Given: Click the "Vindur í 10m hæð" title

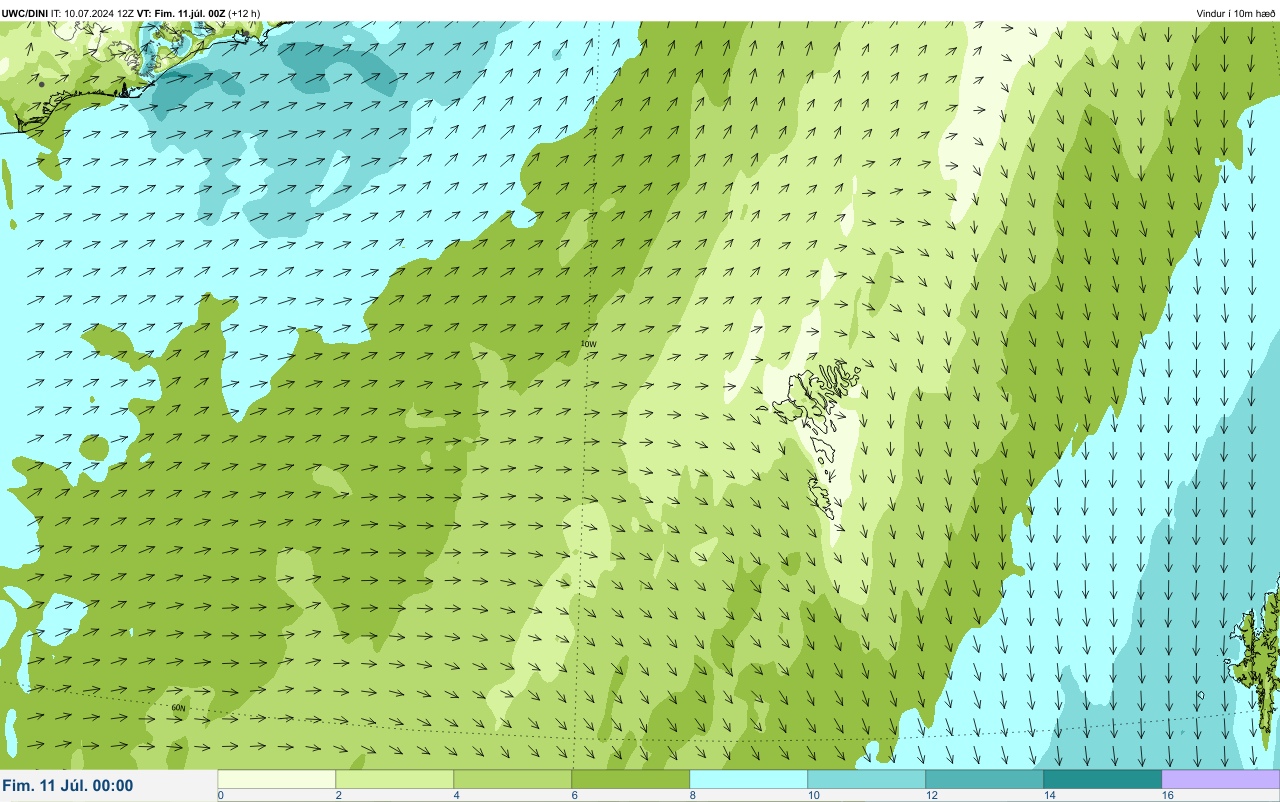Looking at the screenshot, I should pos(1236,13).
